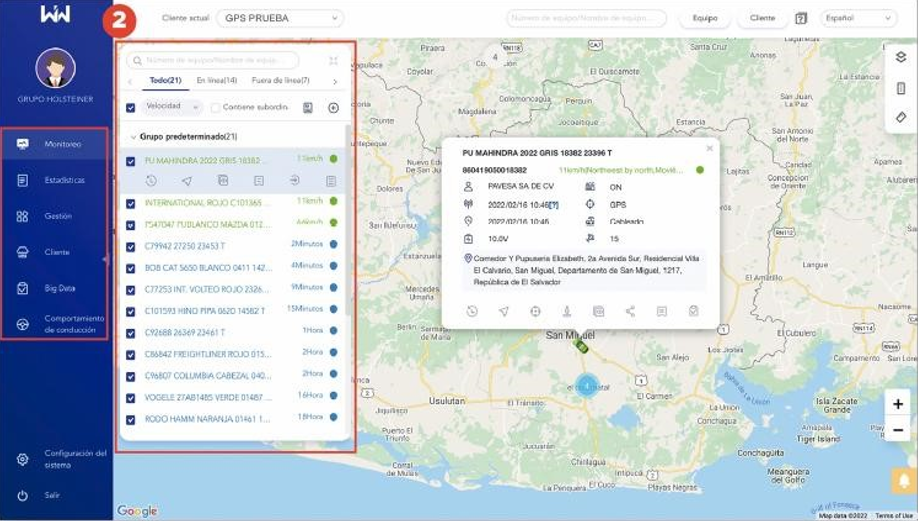Click the Equipo button in top bar
Viewport: 918px width, 521px height.
tap(704, 18)
